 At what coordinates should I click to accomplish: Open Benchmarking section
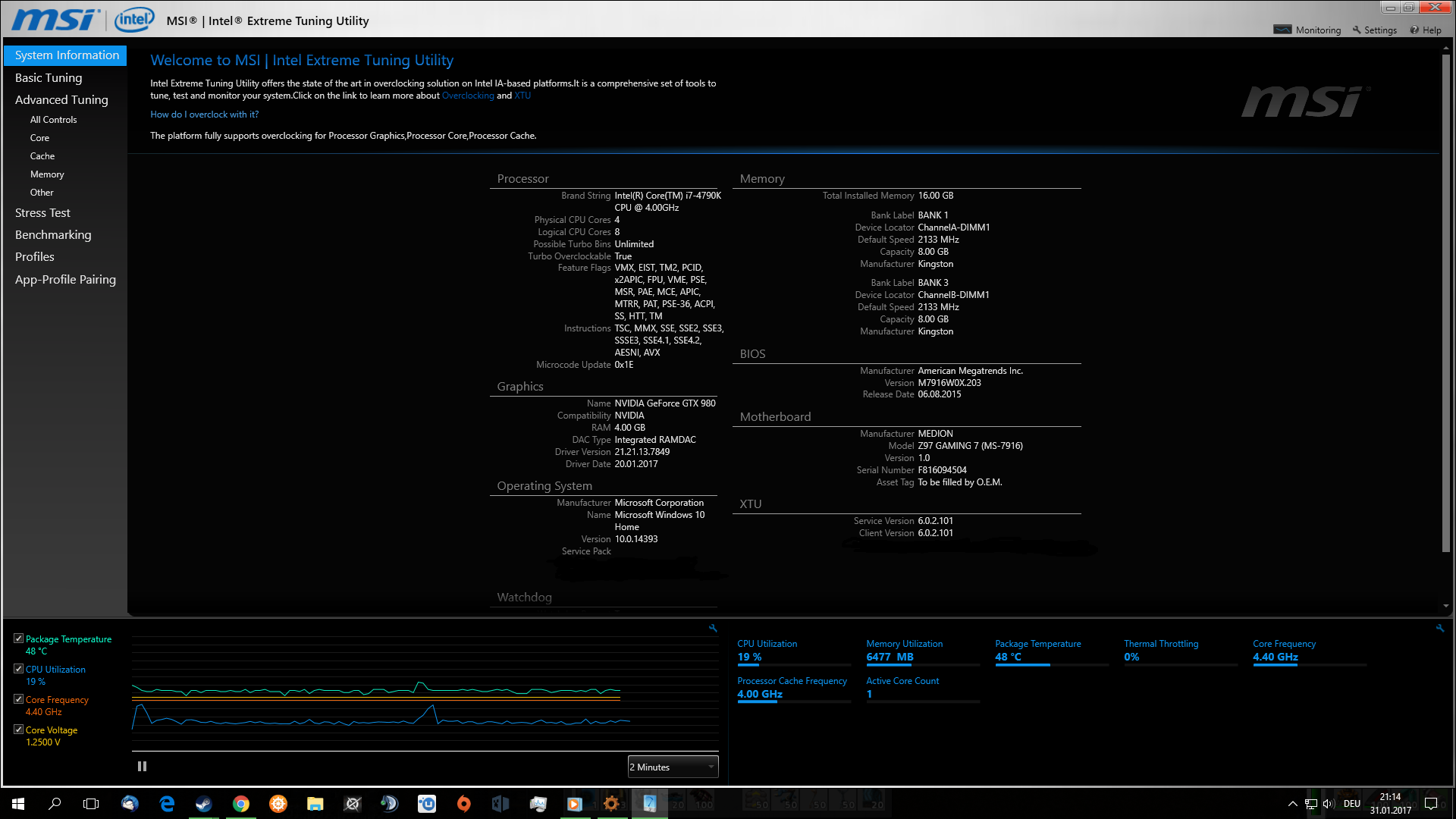point(53,235)
